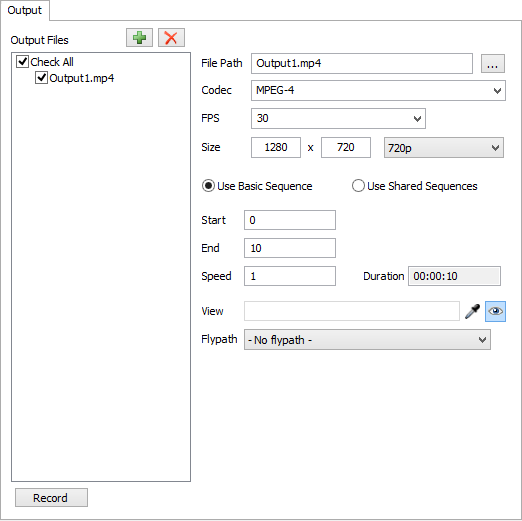
Task: Click the width field showing 1280
Action: [276, 147]
